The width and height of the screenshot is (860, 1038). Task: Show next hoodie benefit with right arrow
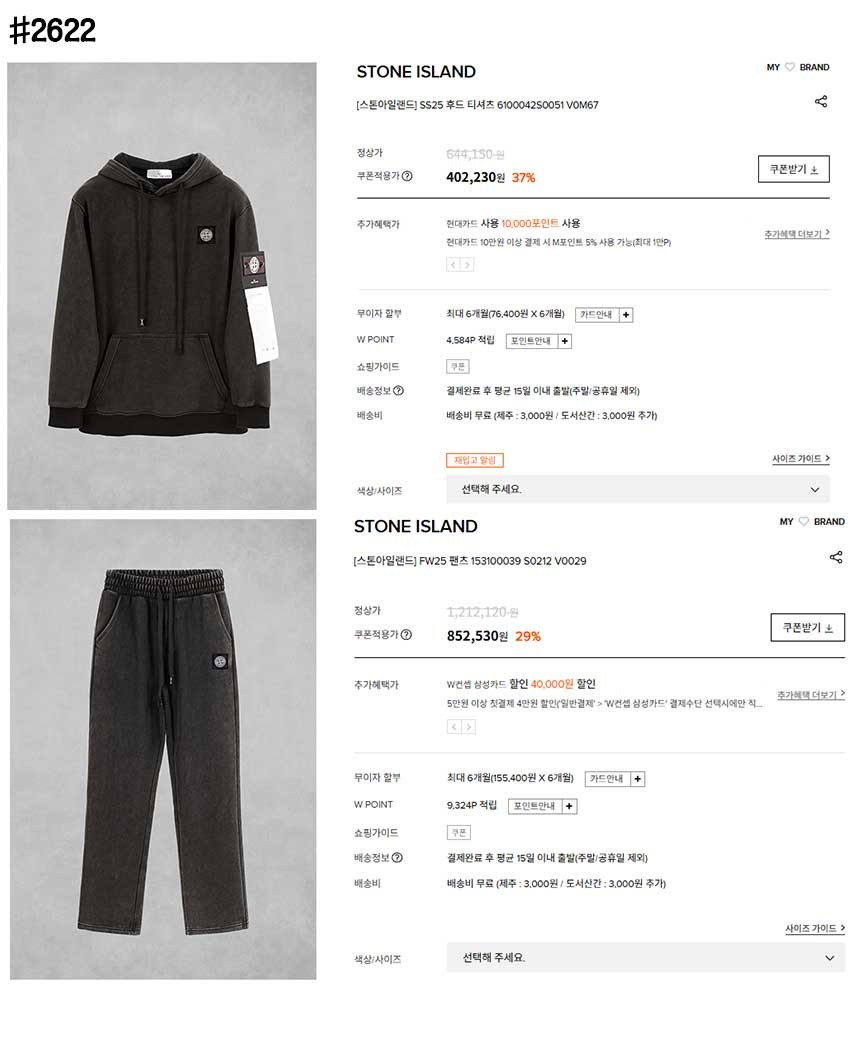(x=467, y=265)
